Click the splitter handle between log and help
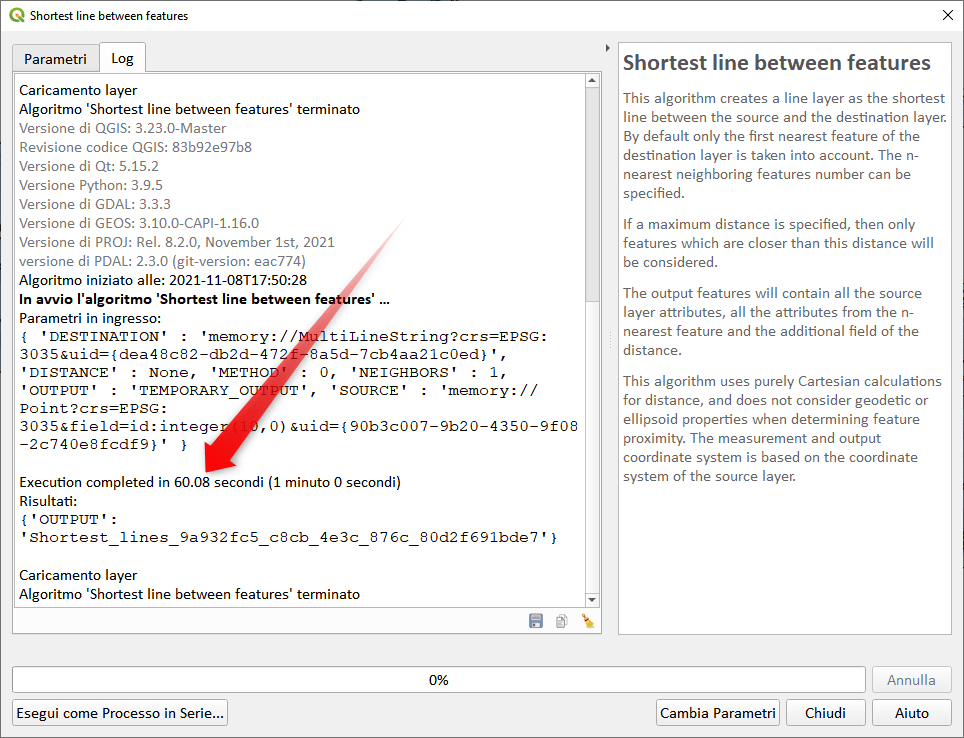964x738 pixels. (610, 340)
